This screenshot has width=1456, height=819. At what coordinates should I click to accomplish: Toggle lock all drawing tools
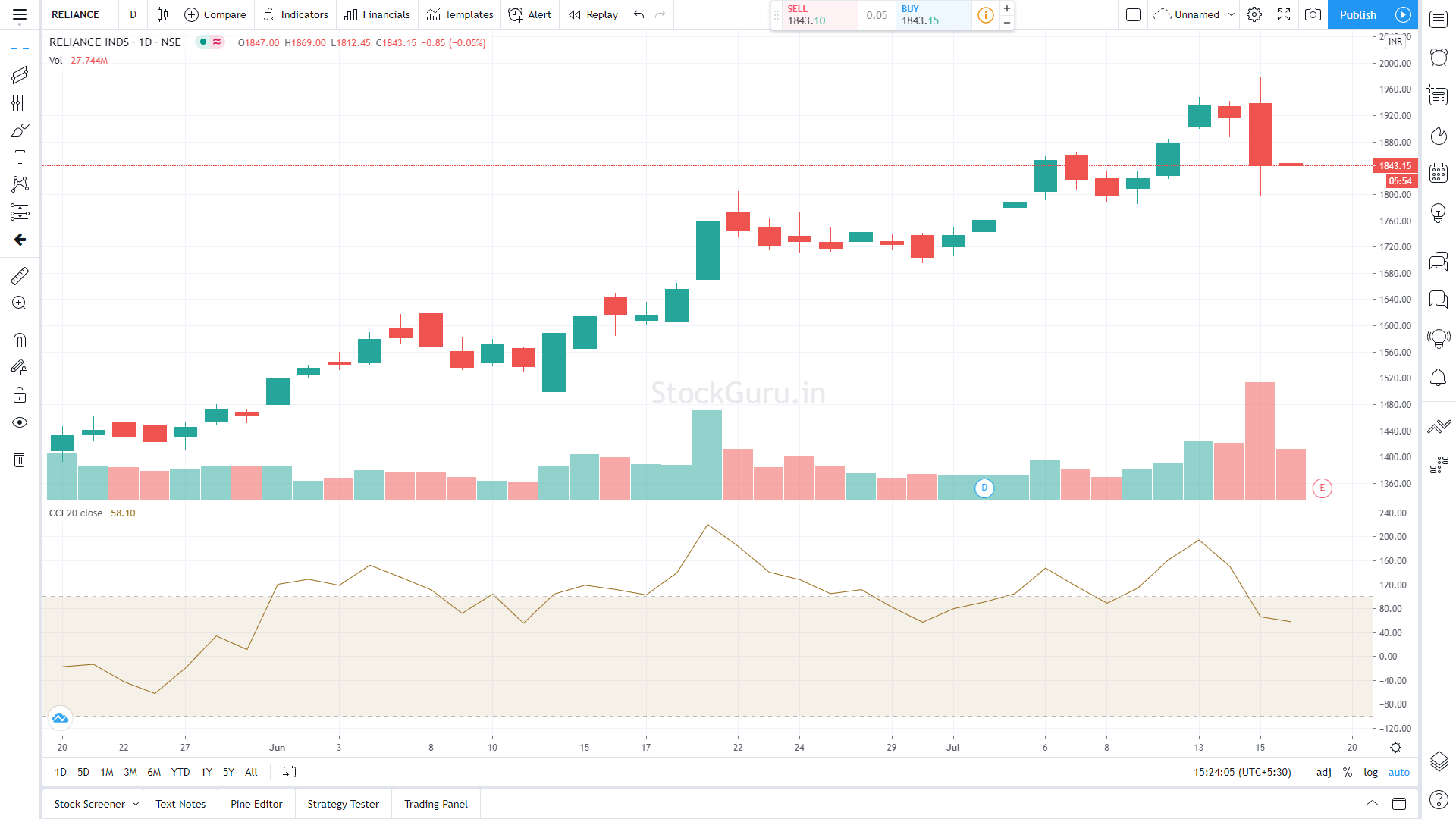(20, 395)
